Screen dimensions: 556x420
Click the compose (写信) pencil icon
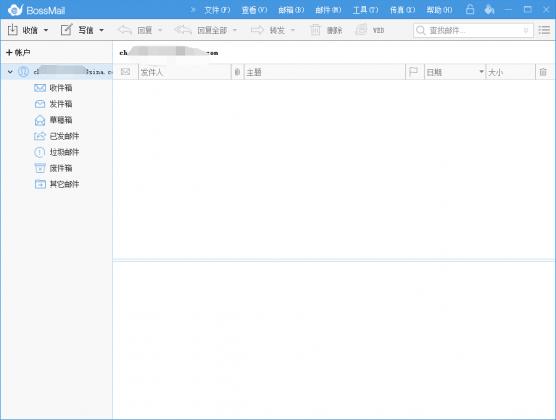(x=66, y=30)
